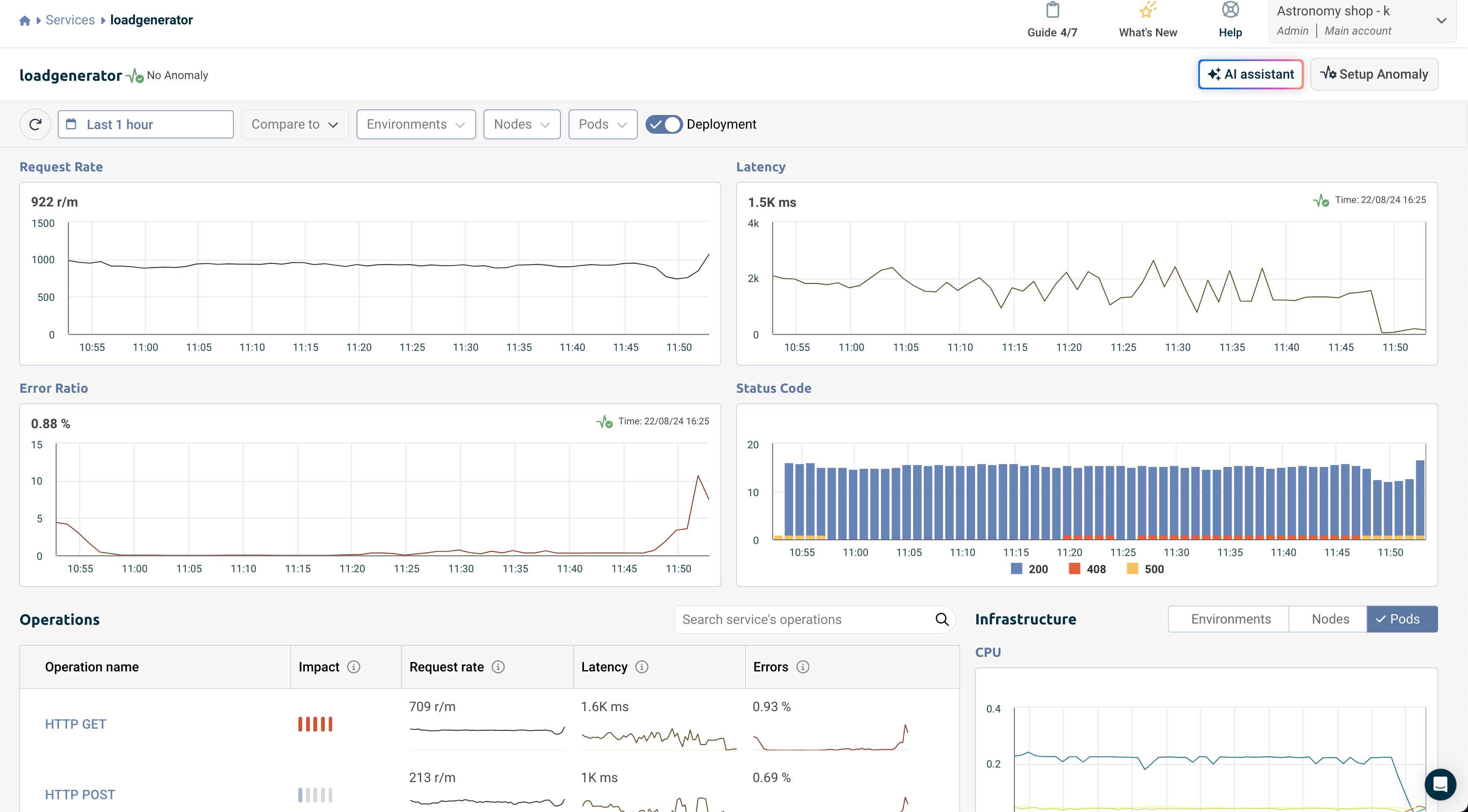Click info icon next to Request rate column
This screenshot has width=1468, height=812.
pos(498,667)
